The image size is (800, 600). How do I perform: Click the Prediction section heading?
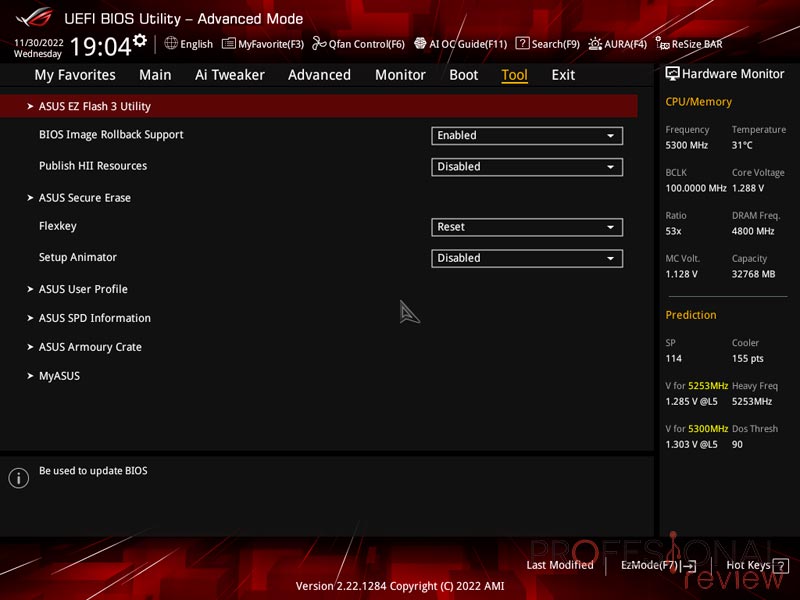(x=691, y=315)
